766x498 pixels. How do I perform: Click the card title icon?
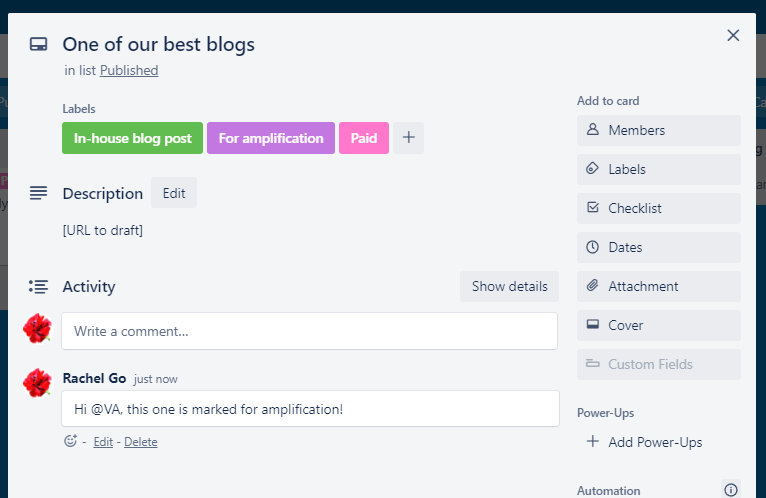point(39,44)
